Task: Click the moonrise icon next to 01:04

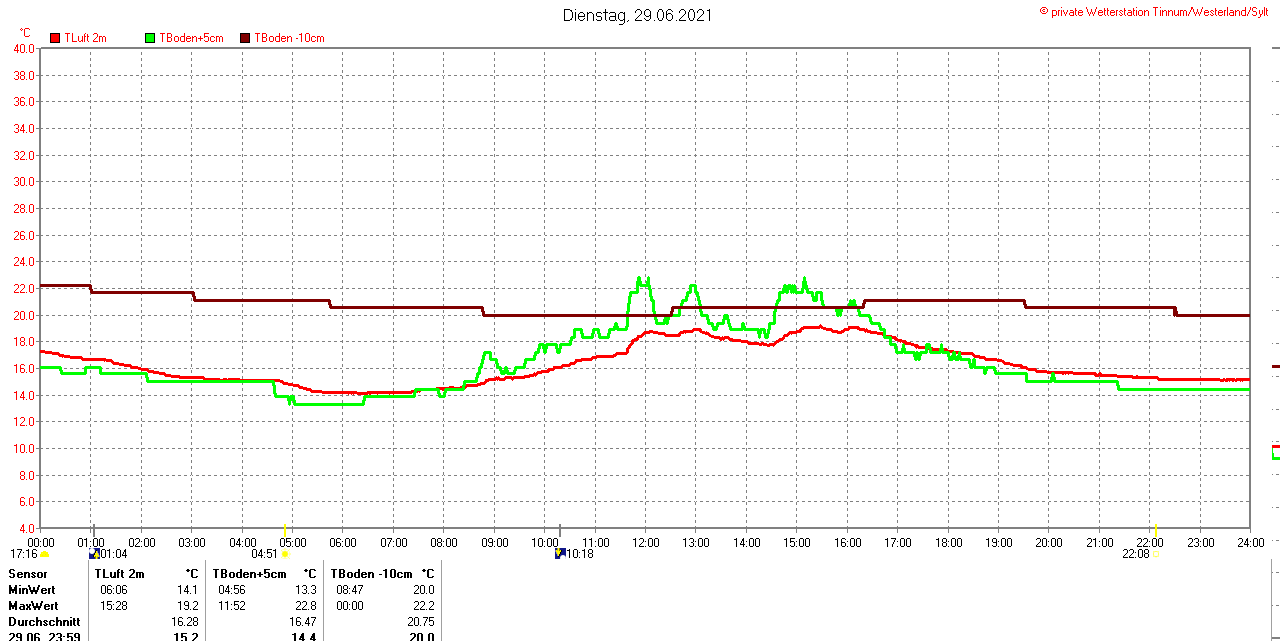Action: point(94,553)
